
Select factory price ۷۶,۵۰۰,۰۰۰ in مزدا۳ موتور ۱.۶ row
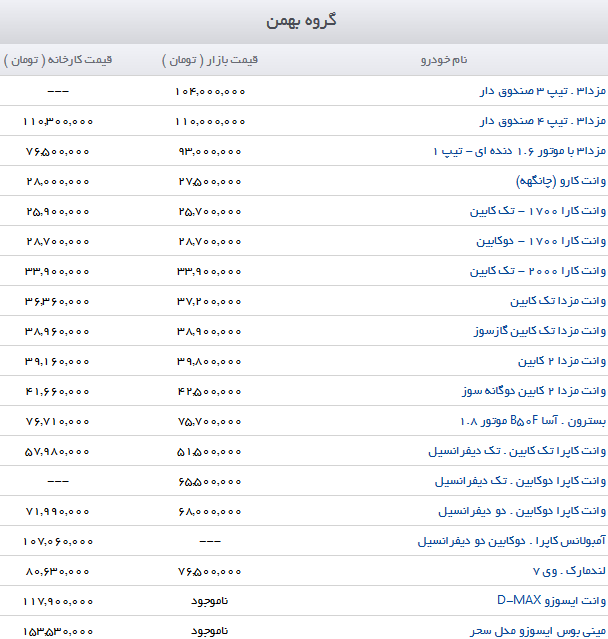tap(57, 152)
